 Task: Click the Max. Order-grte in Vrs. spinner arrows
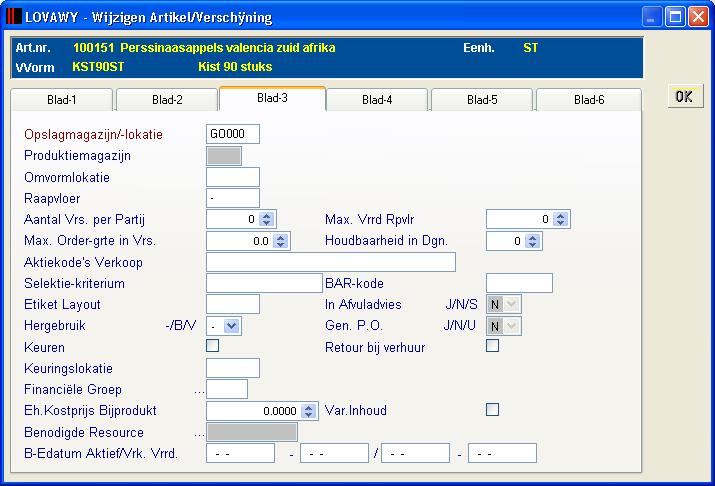(280, 241)
